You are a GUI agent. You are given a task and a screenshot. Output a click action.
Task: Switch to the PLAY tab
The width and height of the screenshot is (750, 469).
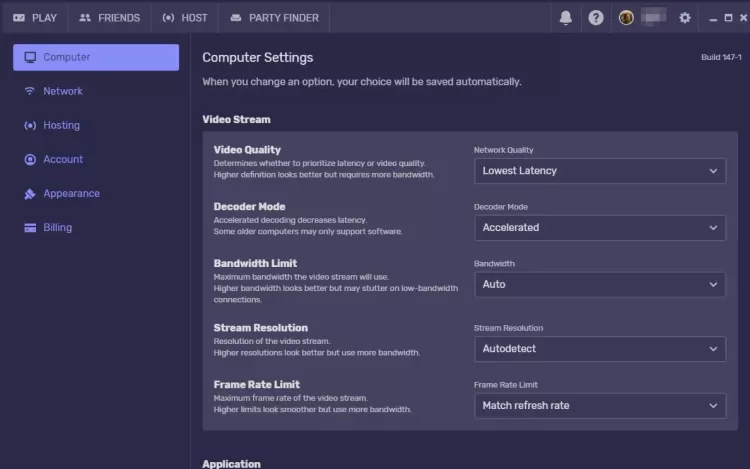click(34, 18)
